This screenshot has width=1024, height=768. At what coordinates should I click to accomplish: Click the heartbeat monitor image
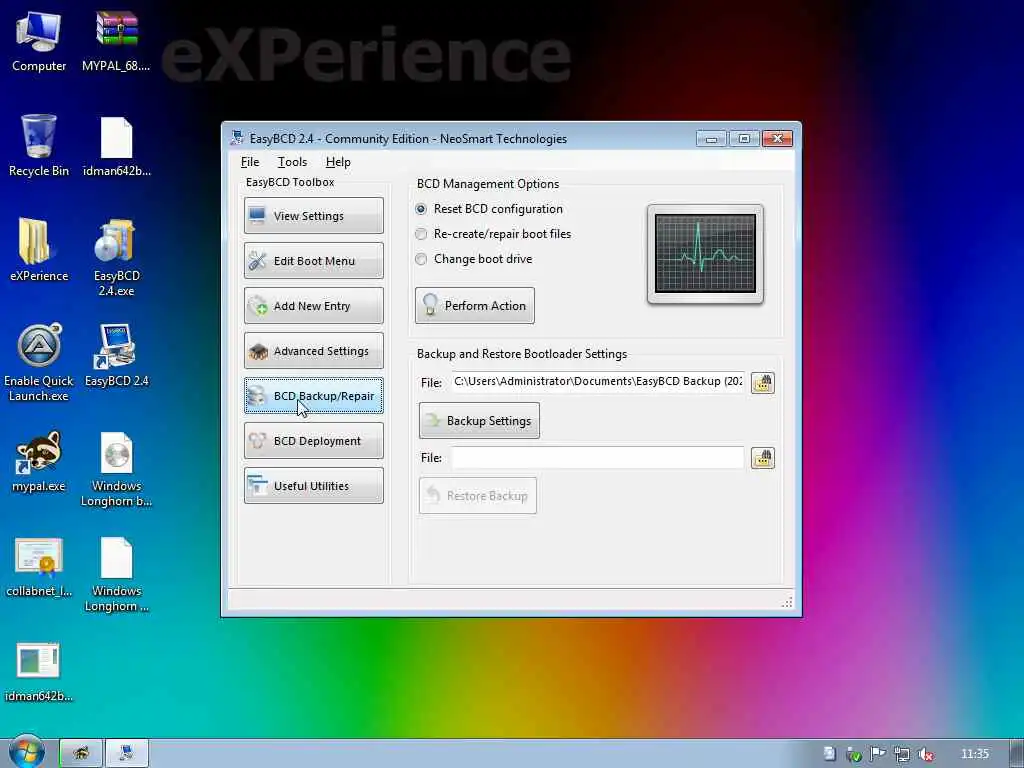pyautogui.click(x=705, y=253)
